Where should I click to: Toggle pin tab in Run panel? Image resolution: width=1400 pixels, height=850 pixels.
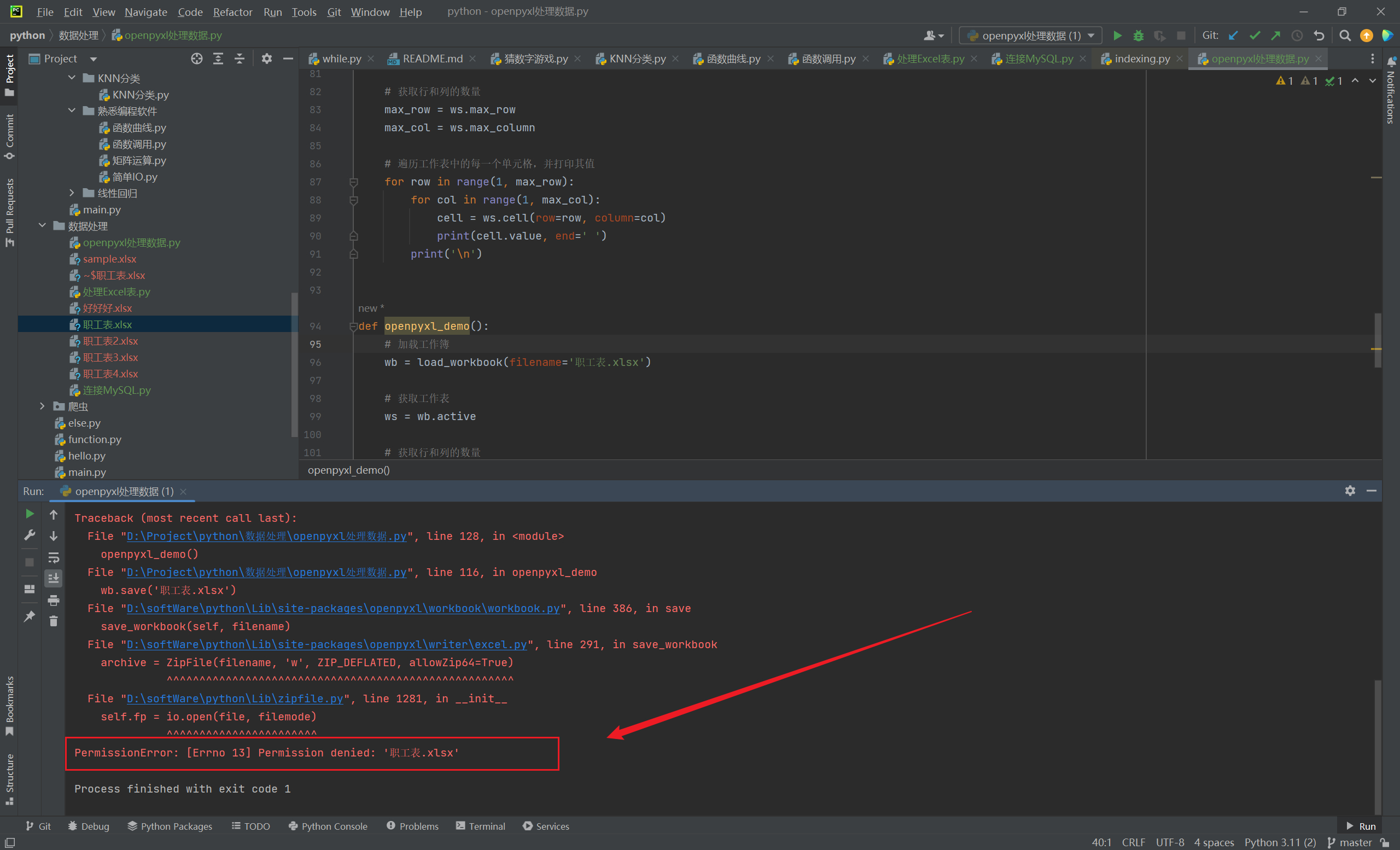[x=30, y=616]
